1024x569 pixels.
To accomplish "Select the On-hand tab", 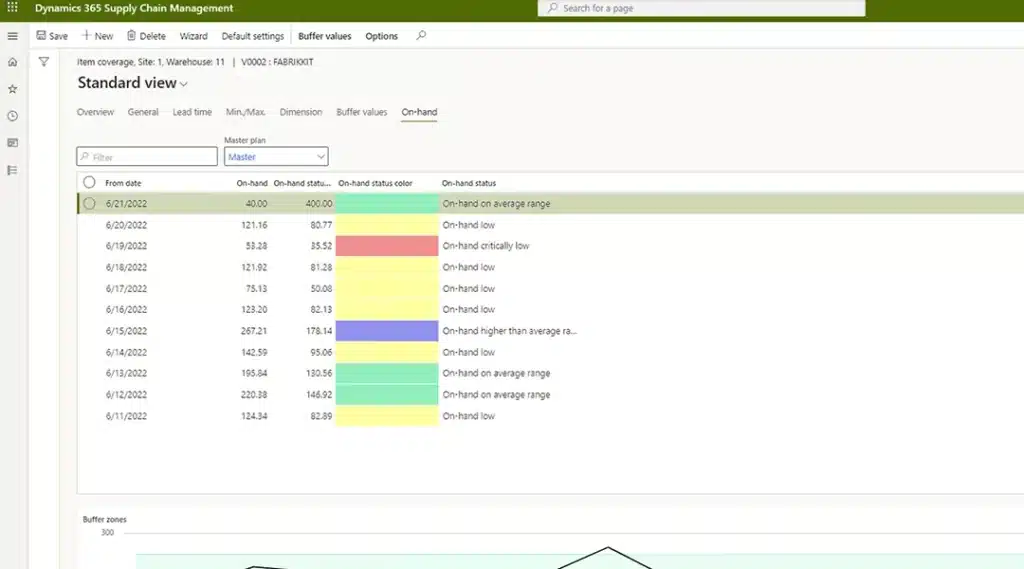I will coord(419,112).
